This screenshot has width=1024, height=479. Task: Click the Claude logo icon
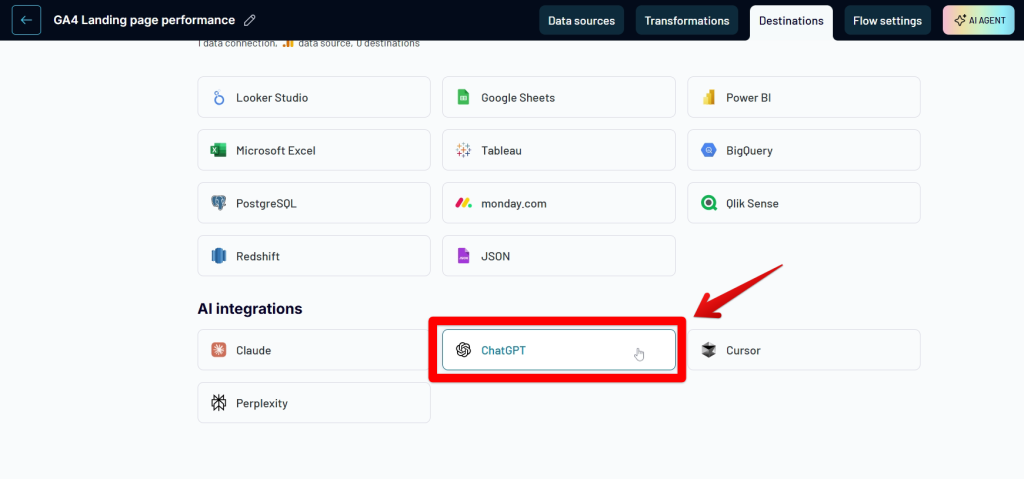tap(218, 350)
